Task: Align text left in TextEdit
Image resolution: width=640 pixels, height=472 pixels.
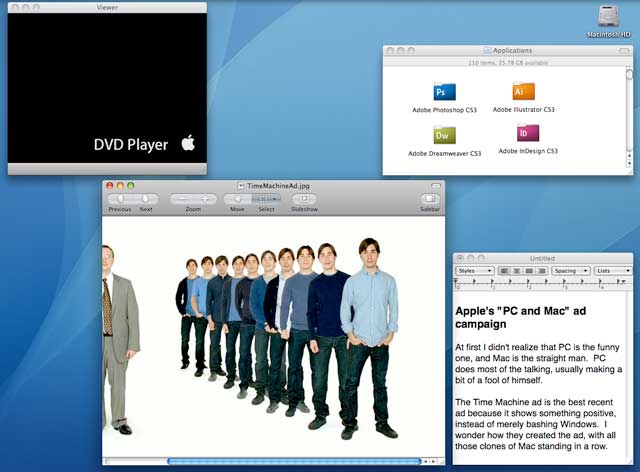Action: 504,271
